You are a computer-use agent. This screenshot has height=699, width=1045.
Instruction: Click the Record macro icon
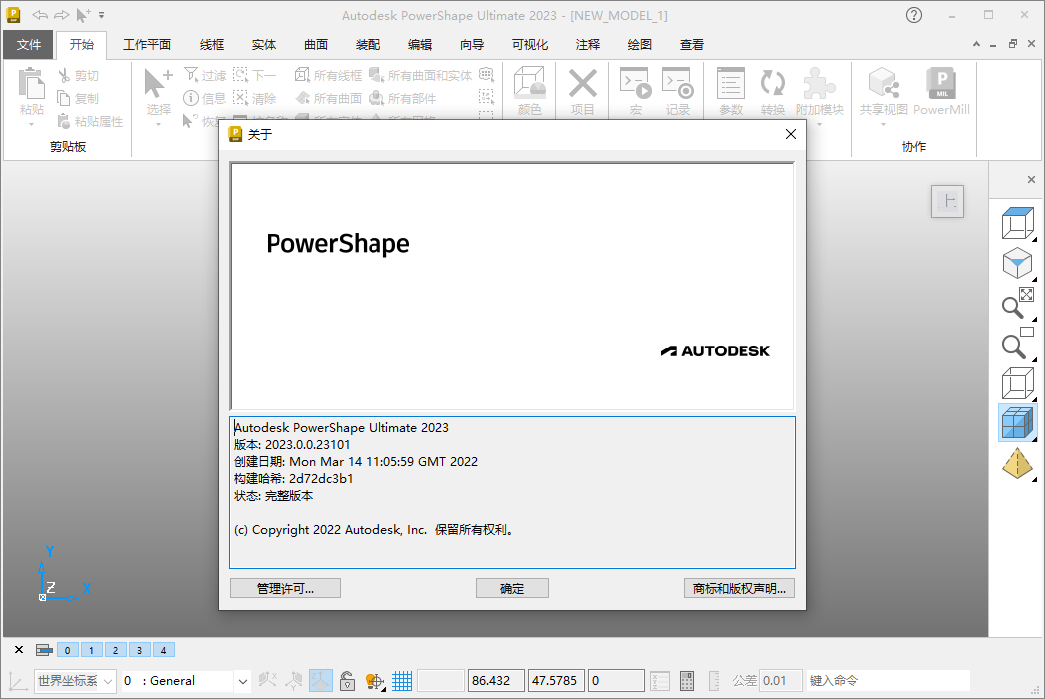click(x=678, y=83)
